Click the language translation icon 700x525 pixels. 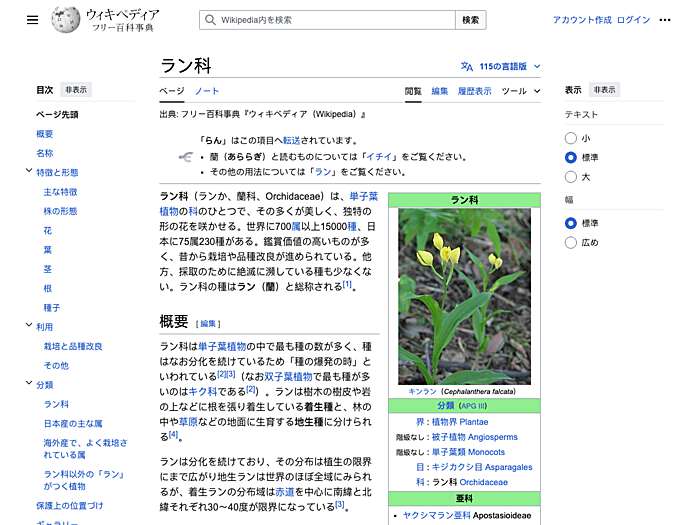[x=467, y=67]
